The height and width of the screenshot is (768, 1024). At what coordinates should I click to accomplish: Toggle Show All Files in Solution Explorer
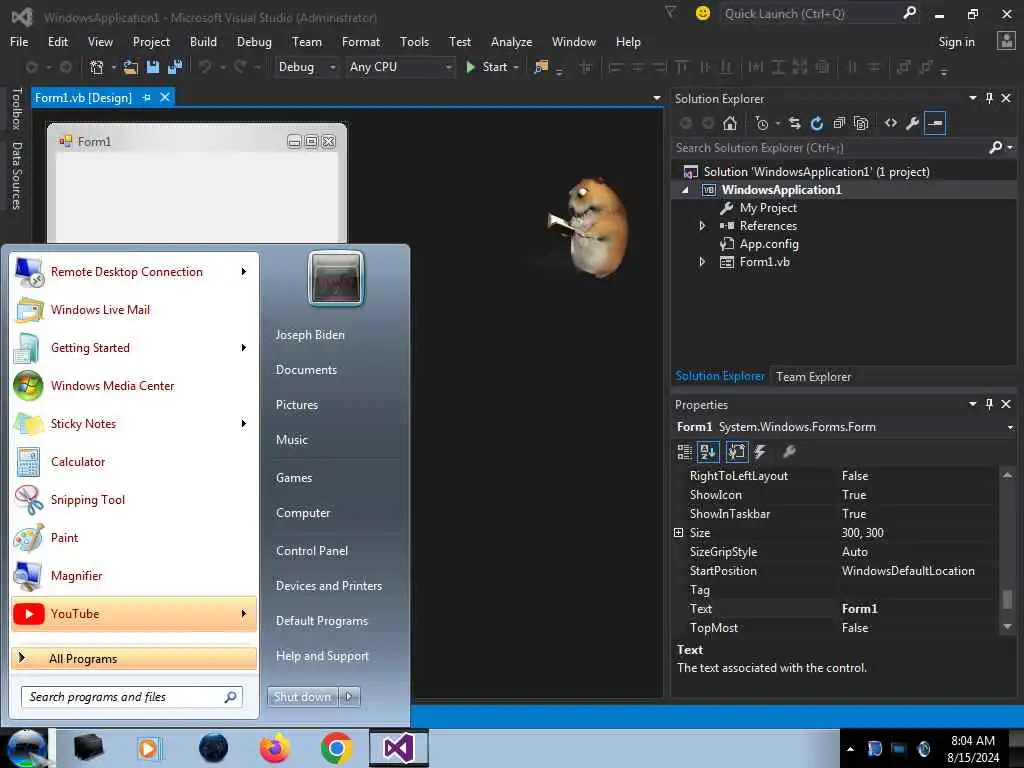pyautogui.click(x=861, y=123)
